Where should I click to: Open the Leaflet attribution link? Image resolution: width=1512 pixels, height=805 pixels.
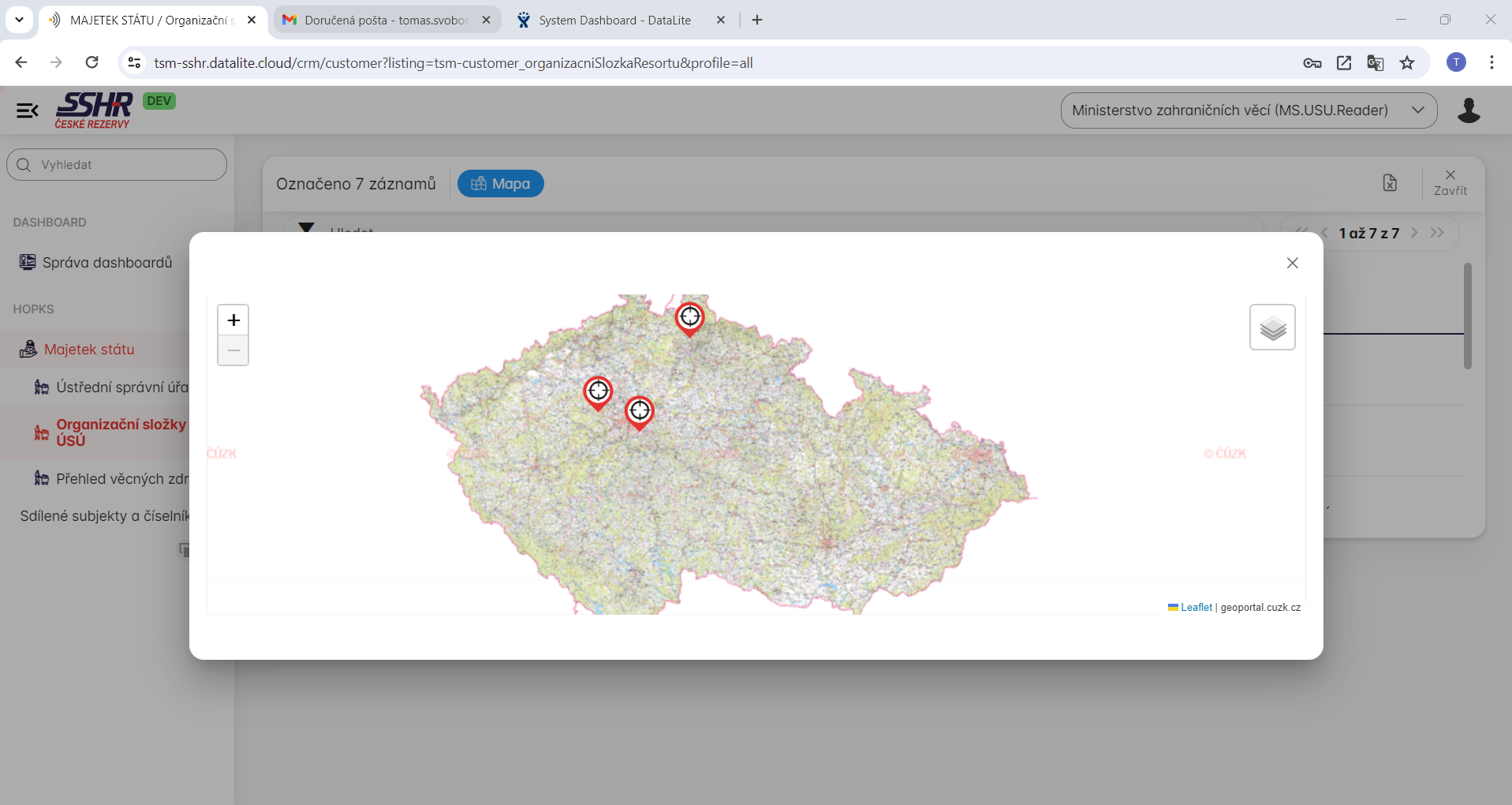click(x=1196, y=608)
